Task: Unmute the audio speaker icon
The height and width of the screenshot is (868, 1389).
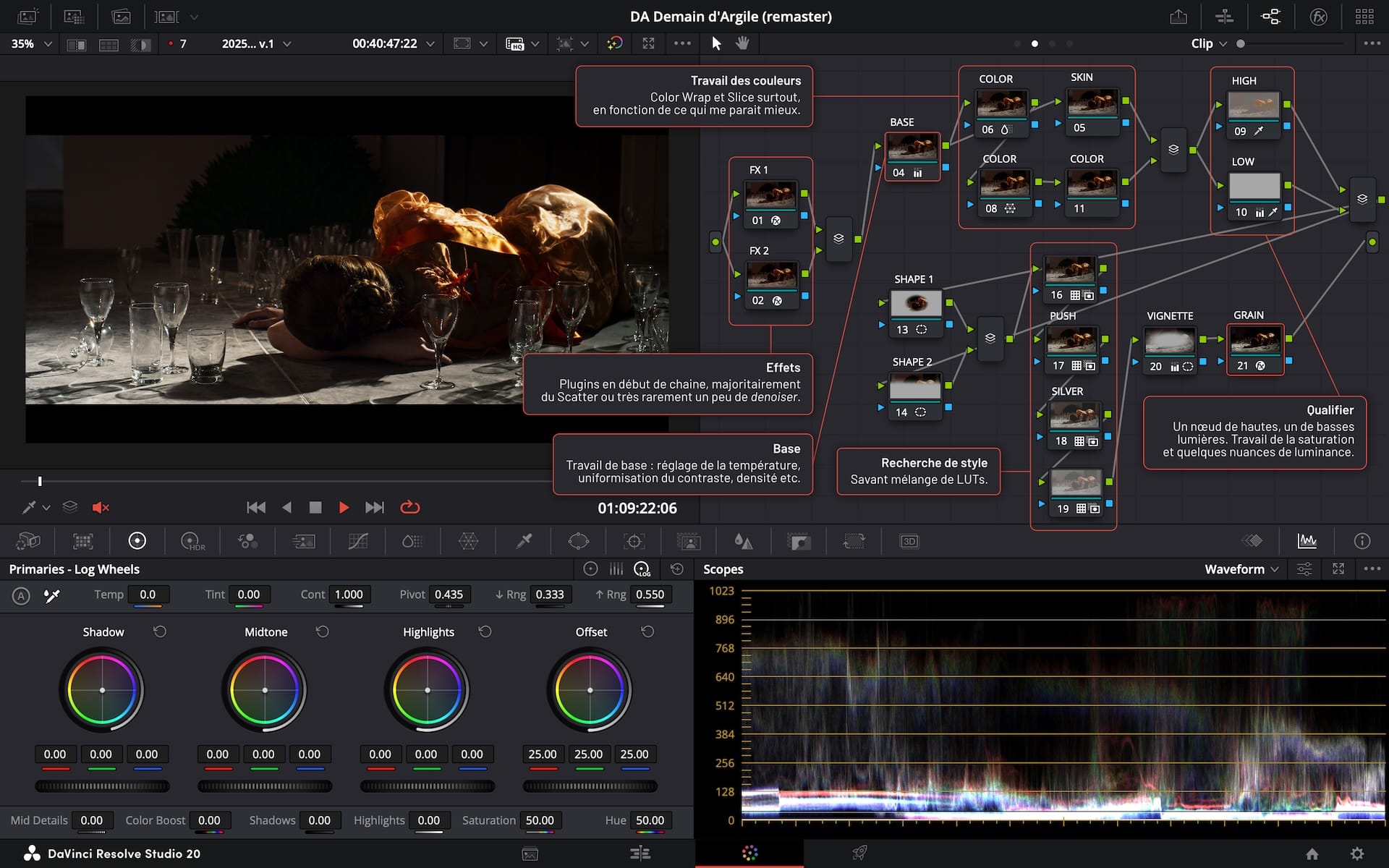Action: coord(101,508)
